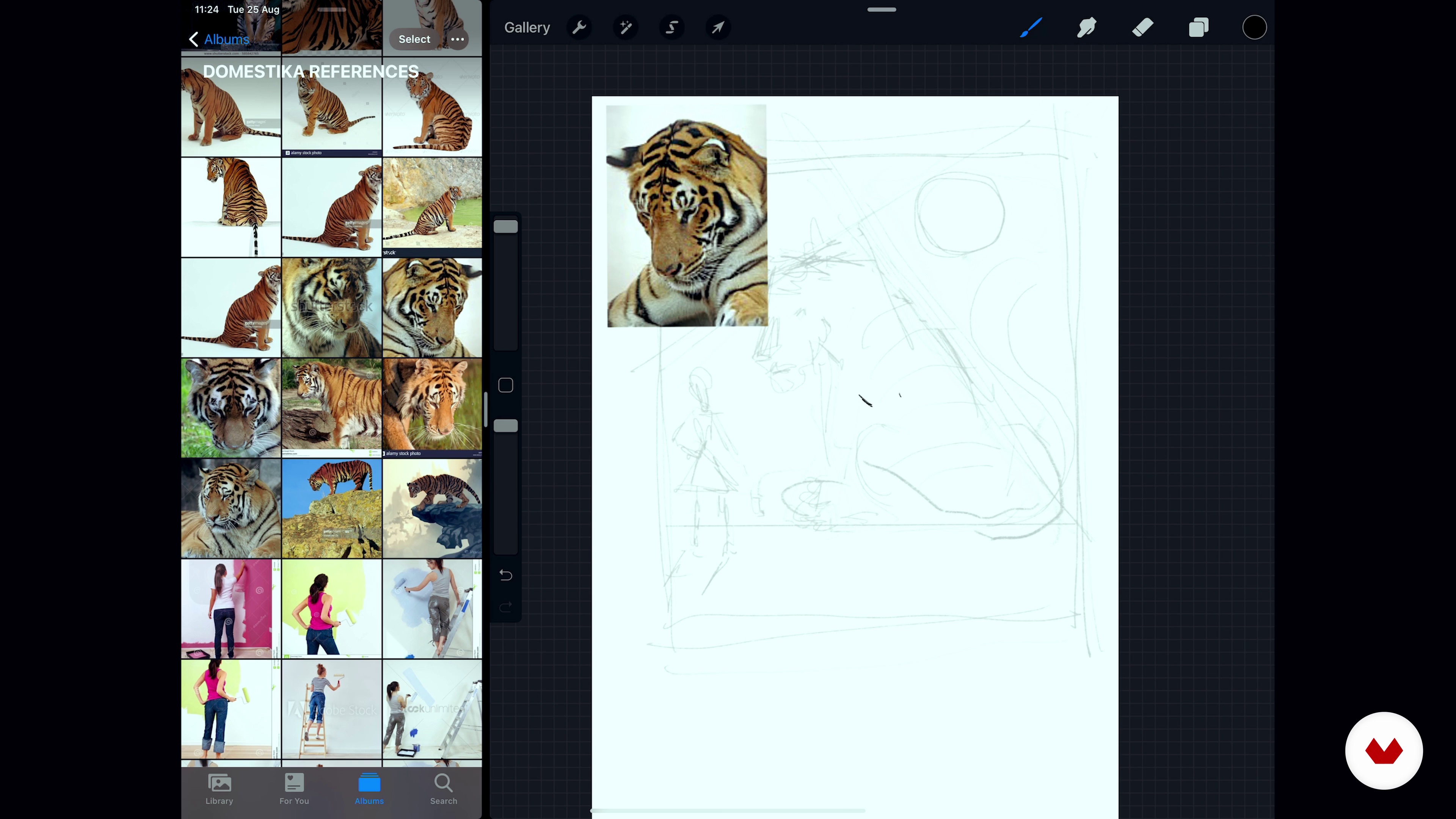Select the Brush tool

click(x=1031, y=27)
